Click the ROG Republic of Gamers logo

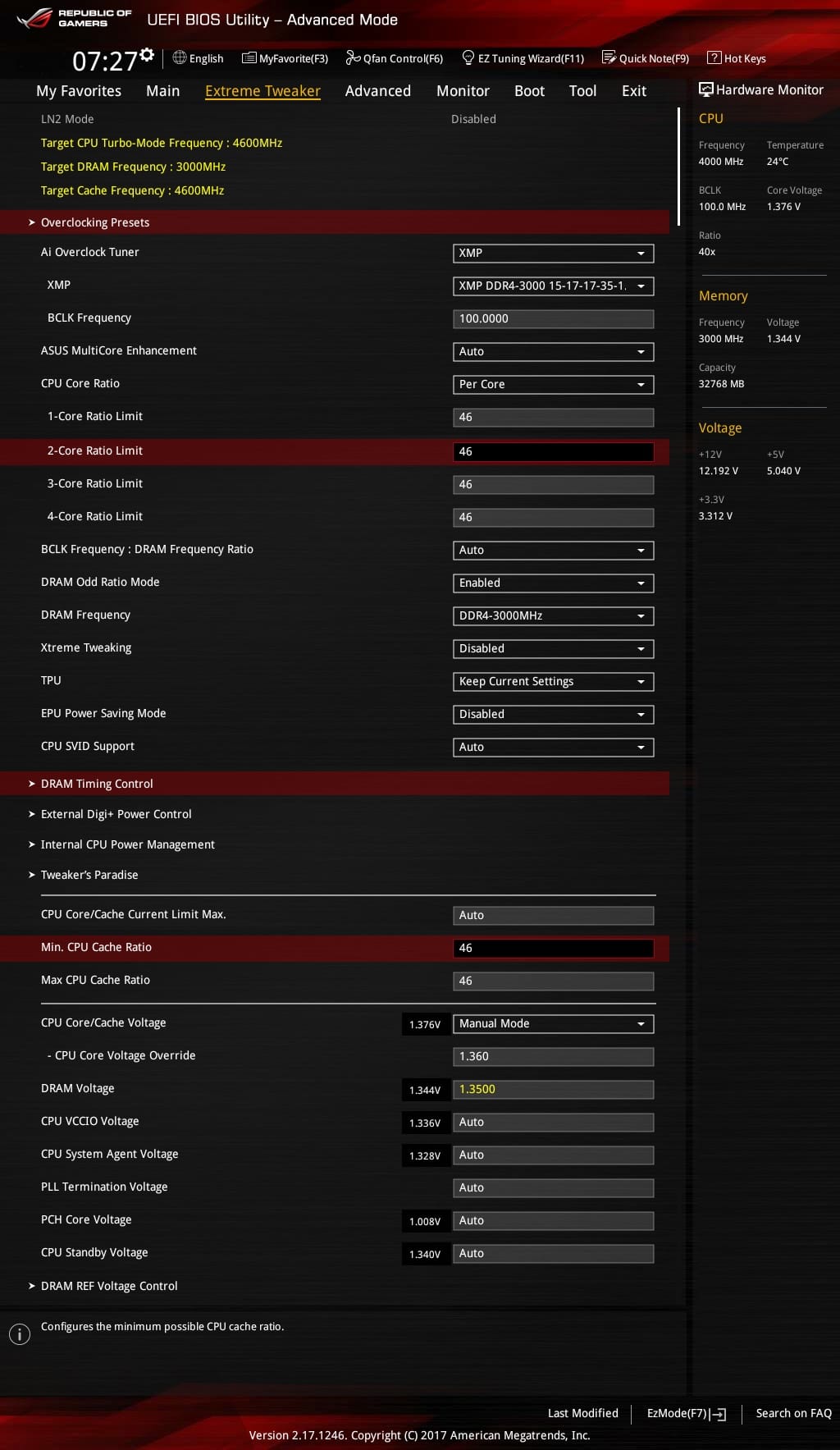click(74, 18)
